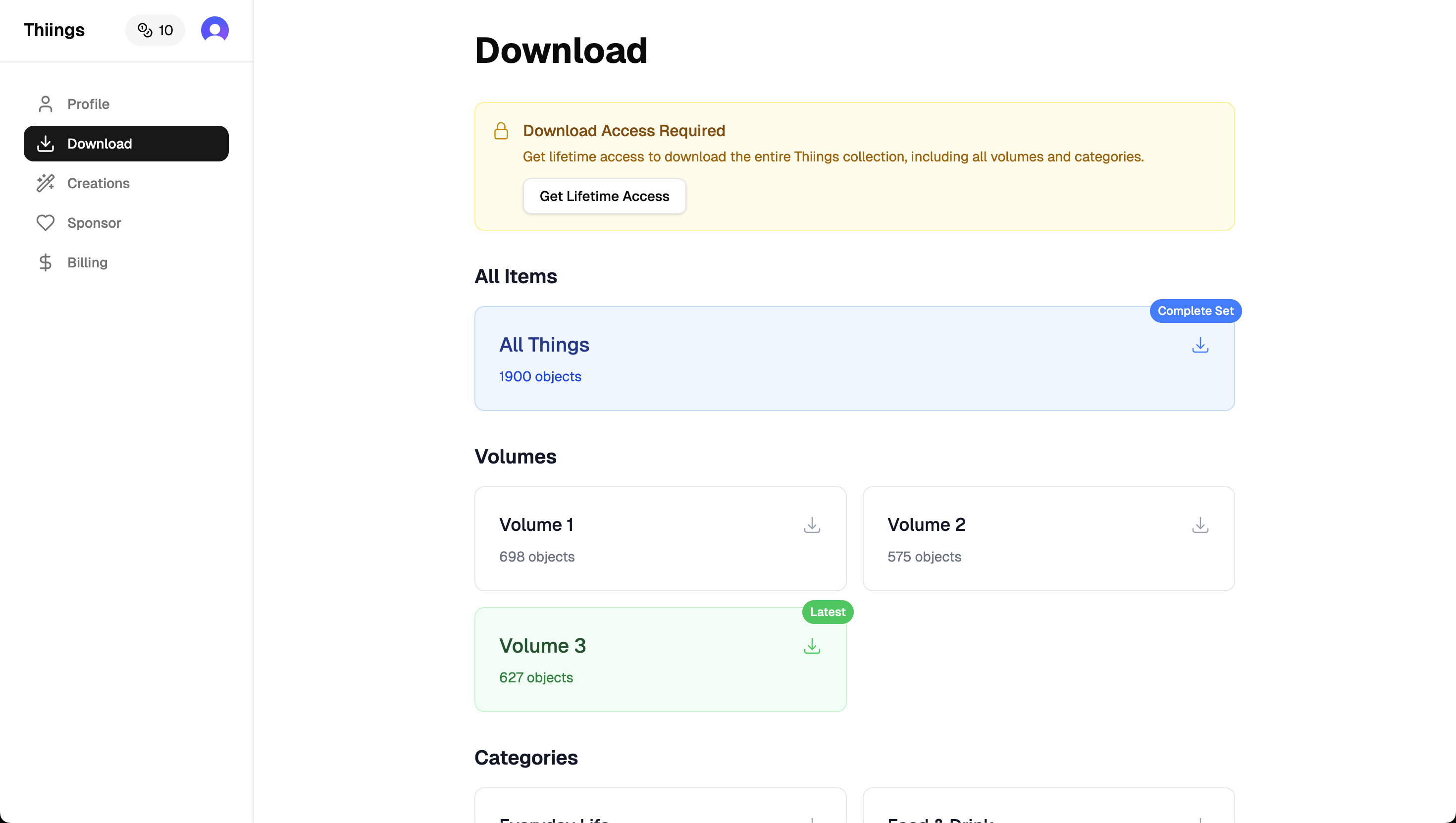Click the dollar icon next to Billing
Image resolution: width=1456 pixels, height=823 pixels.
pyautogui.click(x=45, y=262)
